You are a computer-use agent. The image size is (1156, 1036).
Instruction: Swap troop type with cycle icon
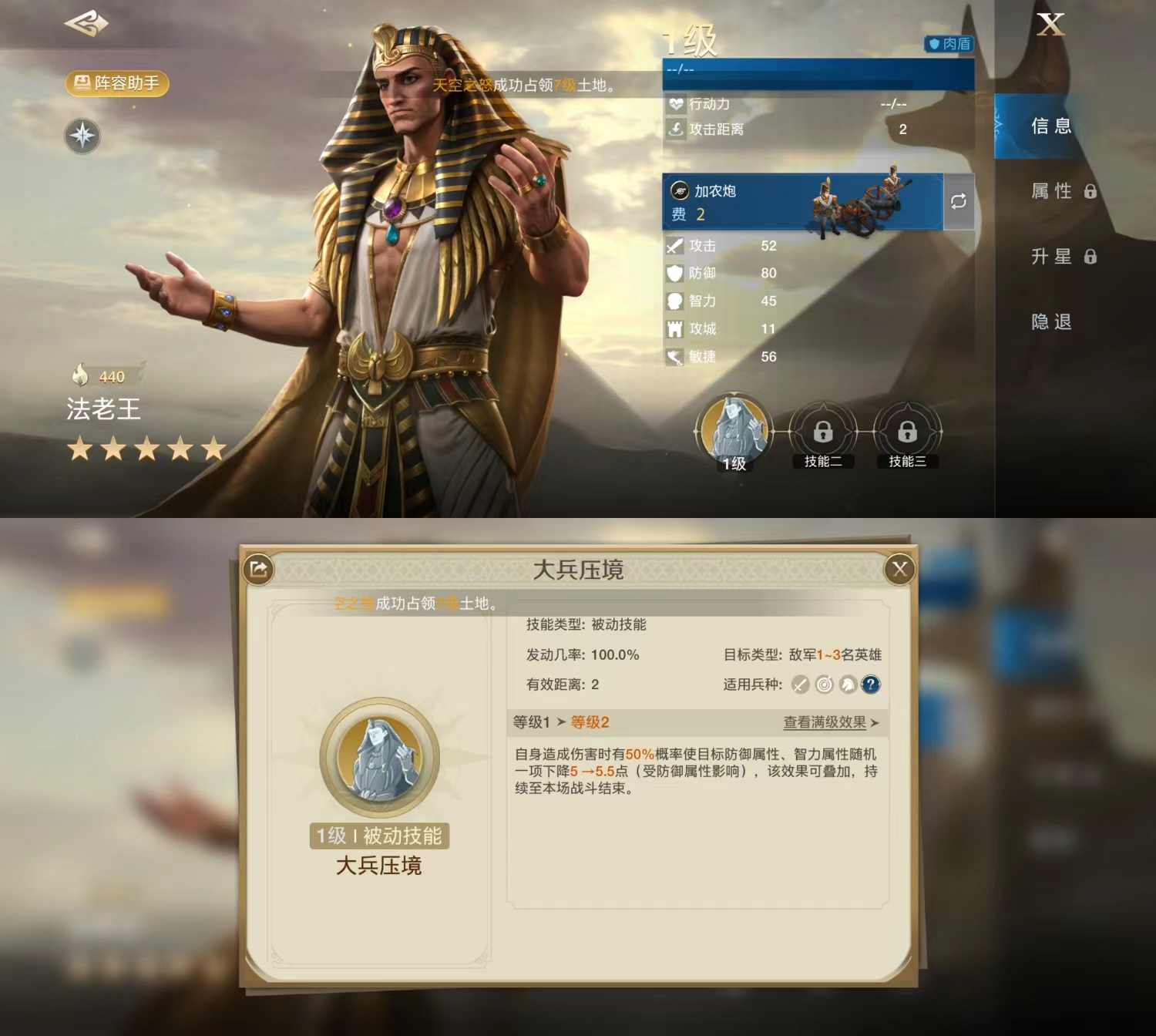click(959, 201)
